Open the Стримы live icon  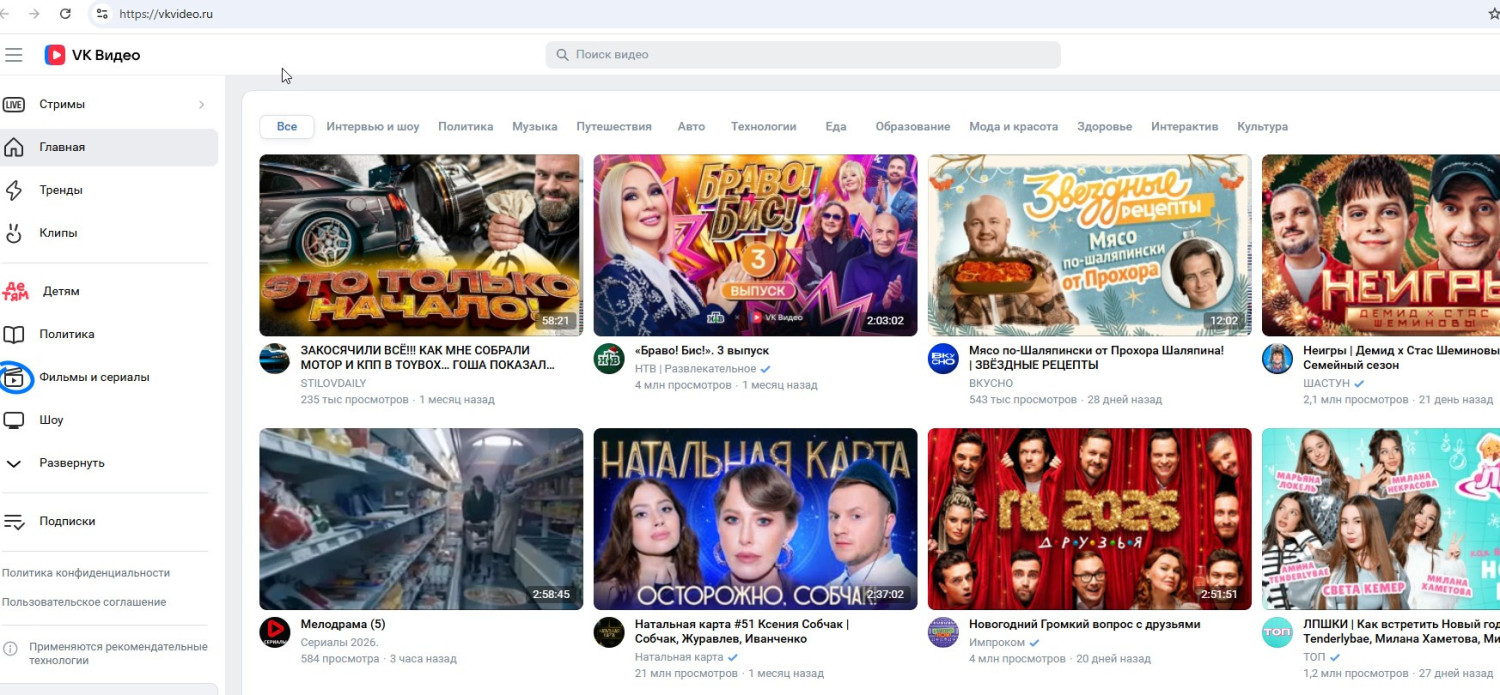[x=14, y=105]
